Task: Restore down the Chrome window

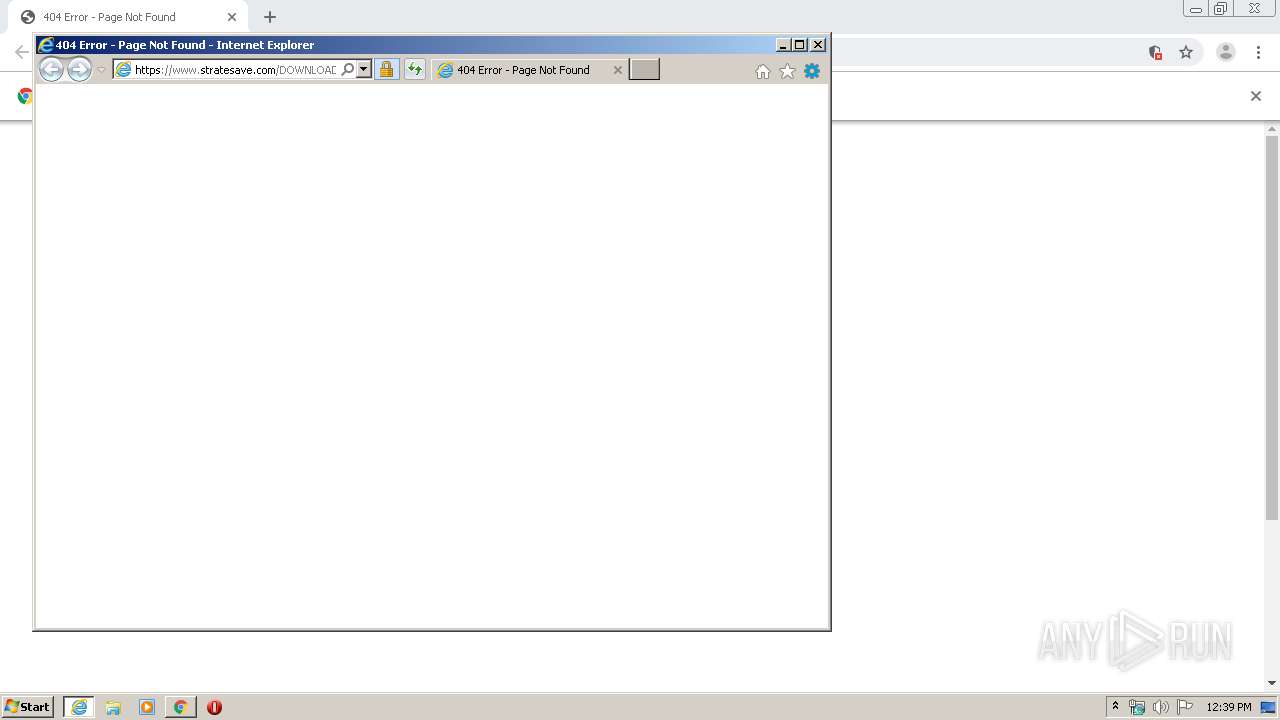Action: tap(1221, 9)
